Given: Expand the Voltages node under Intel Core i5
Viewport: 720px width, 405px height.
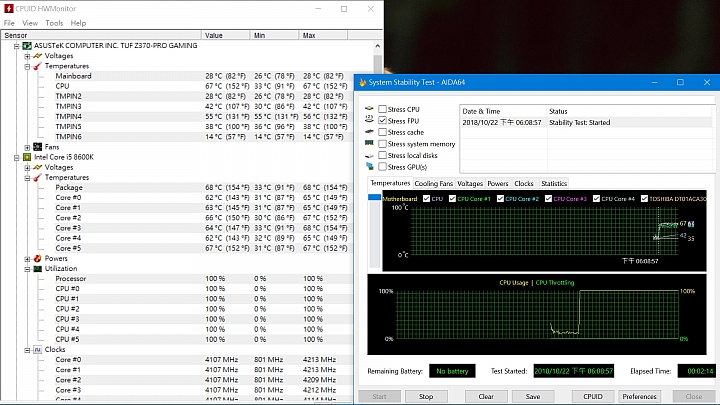Looking at the screenshot, I should [27, 168].
